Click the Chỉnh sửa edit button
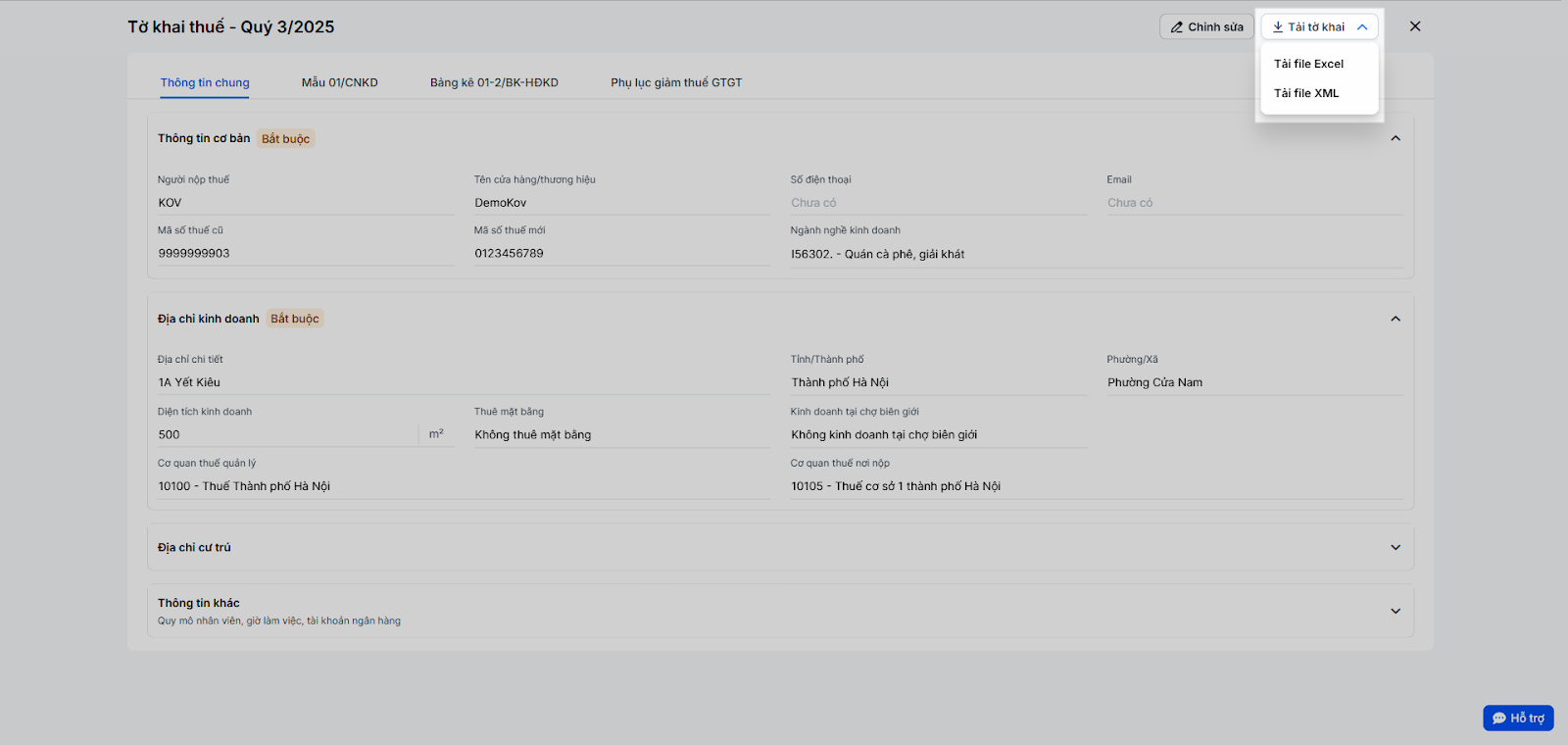 point(1206,27)
